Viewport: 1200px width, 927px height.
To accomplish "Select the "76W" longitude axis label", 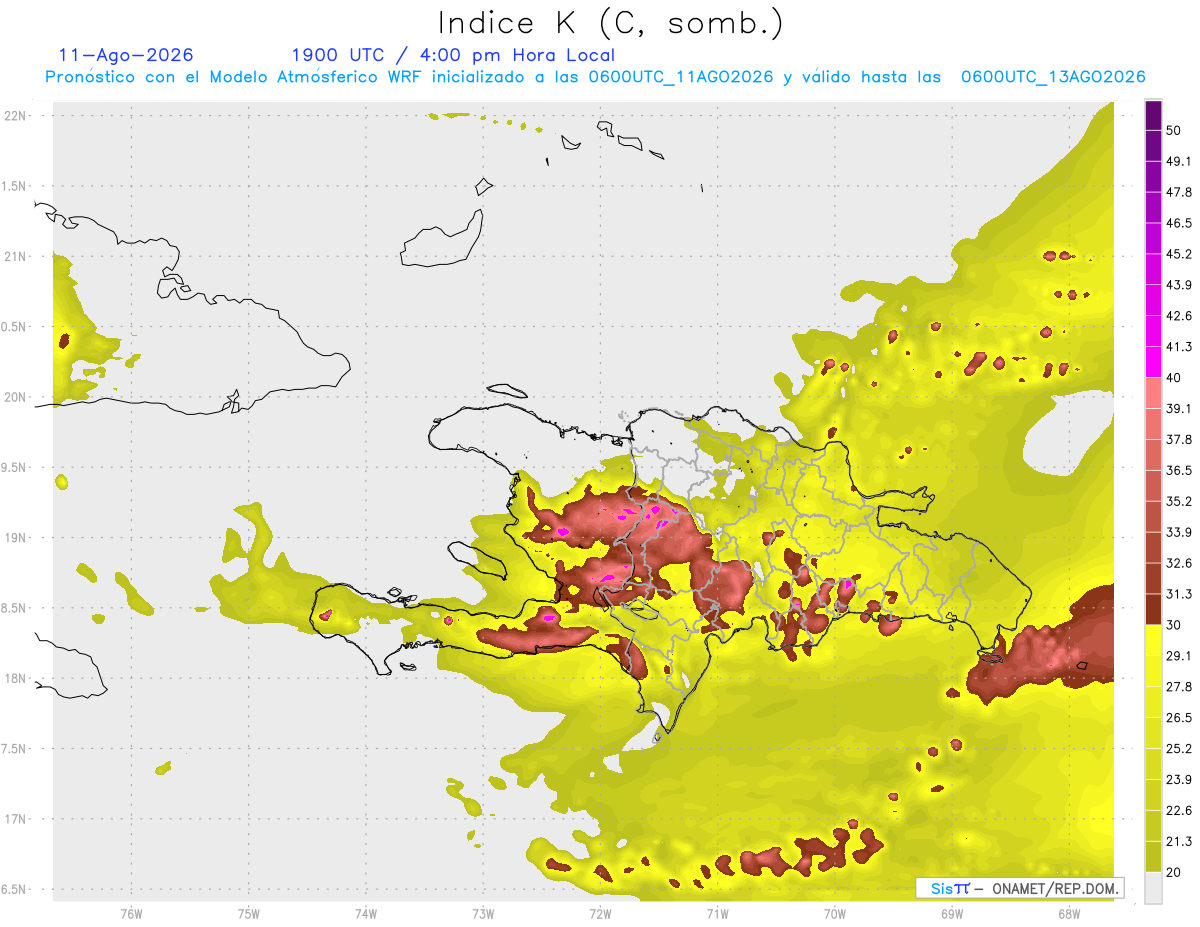I will [x=131, y=913].
